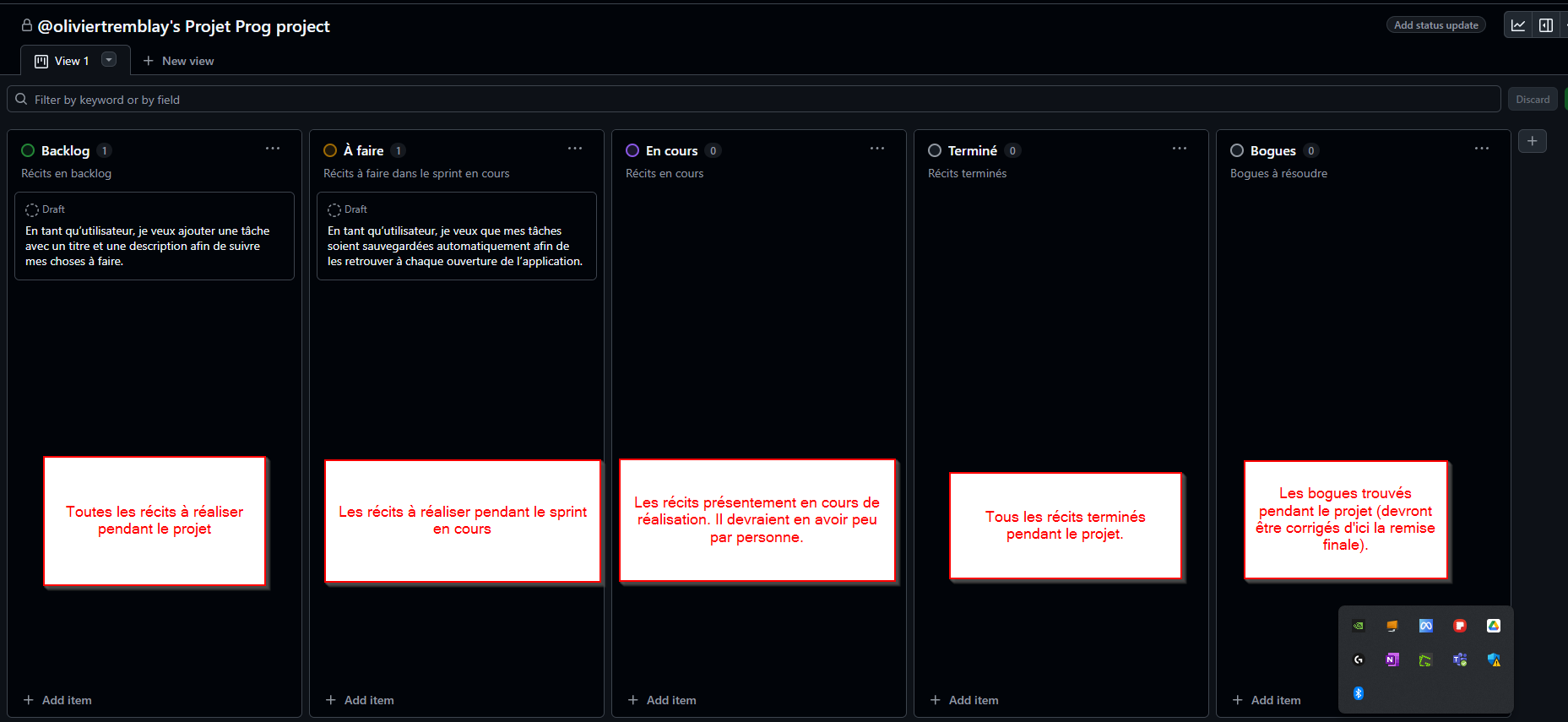1568x722 pixels.
Task: Click the Backlog green status circle
Action: pyautogui.click(x=28, y=150)
